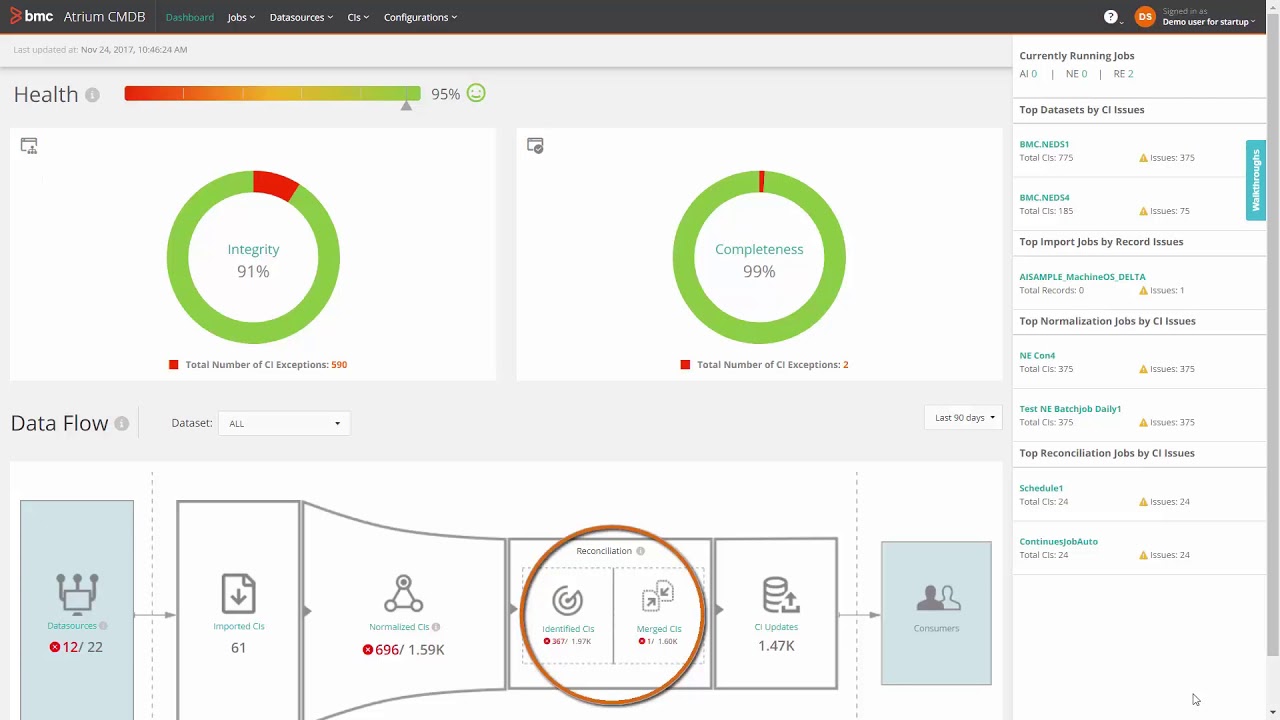The image size is (1280, 720).
Task: Click the Consumers people icon
Action: (x=938, y=598)
